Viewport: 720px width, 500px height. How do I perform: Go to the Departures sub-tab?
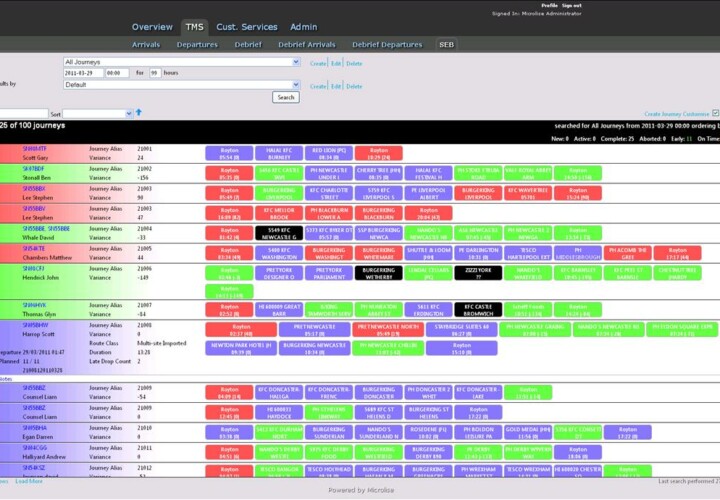click(197, 45)
